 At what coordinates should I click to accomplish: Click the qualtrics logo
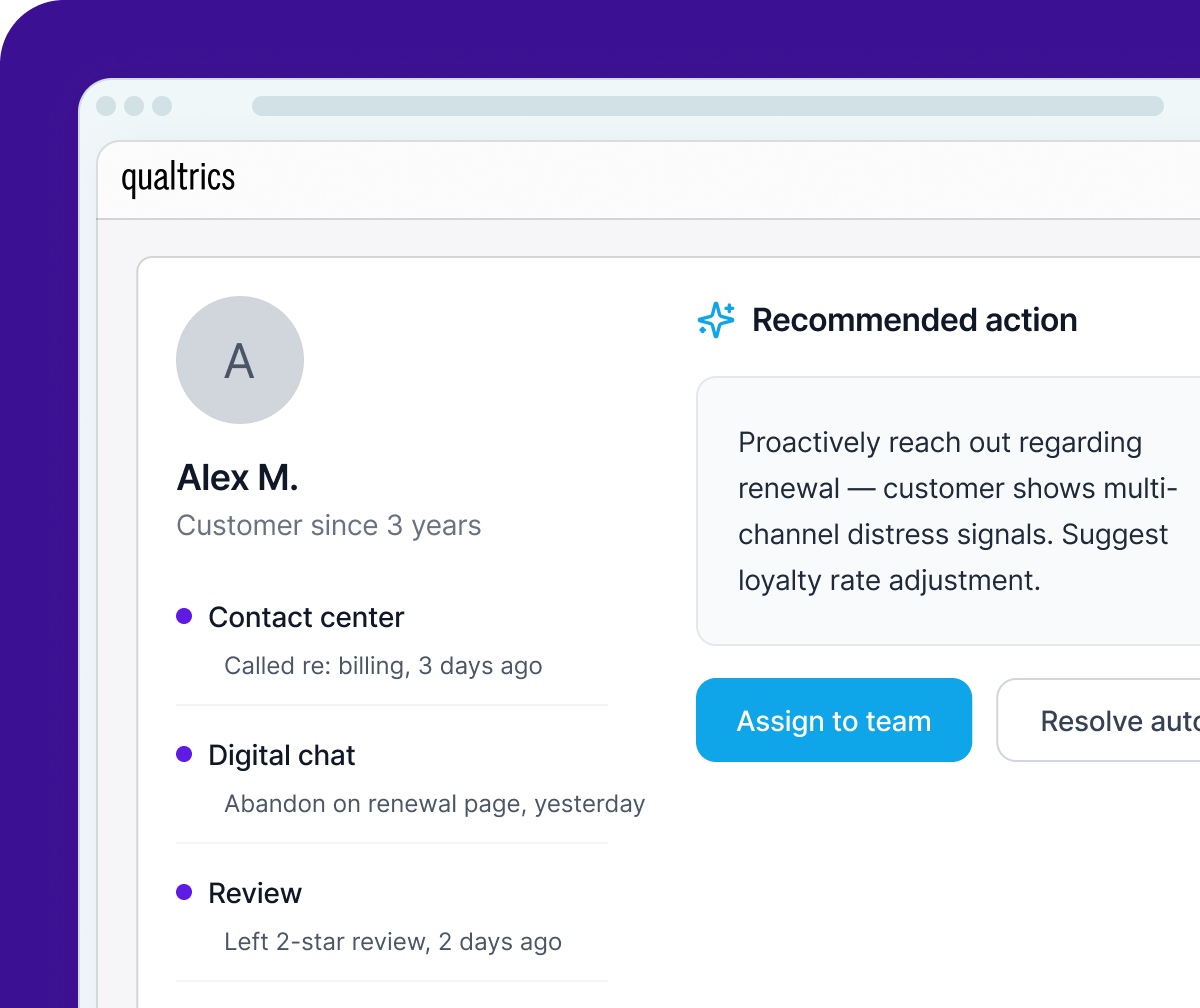[178, 178]
